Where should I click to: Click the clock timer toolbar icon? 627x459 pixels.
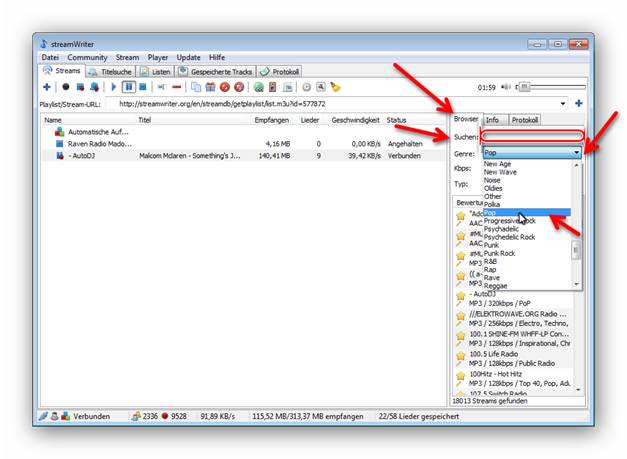tap(306, 87)
